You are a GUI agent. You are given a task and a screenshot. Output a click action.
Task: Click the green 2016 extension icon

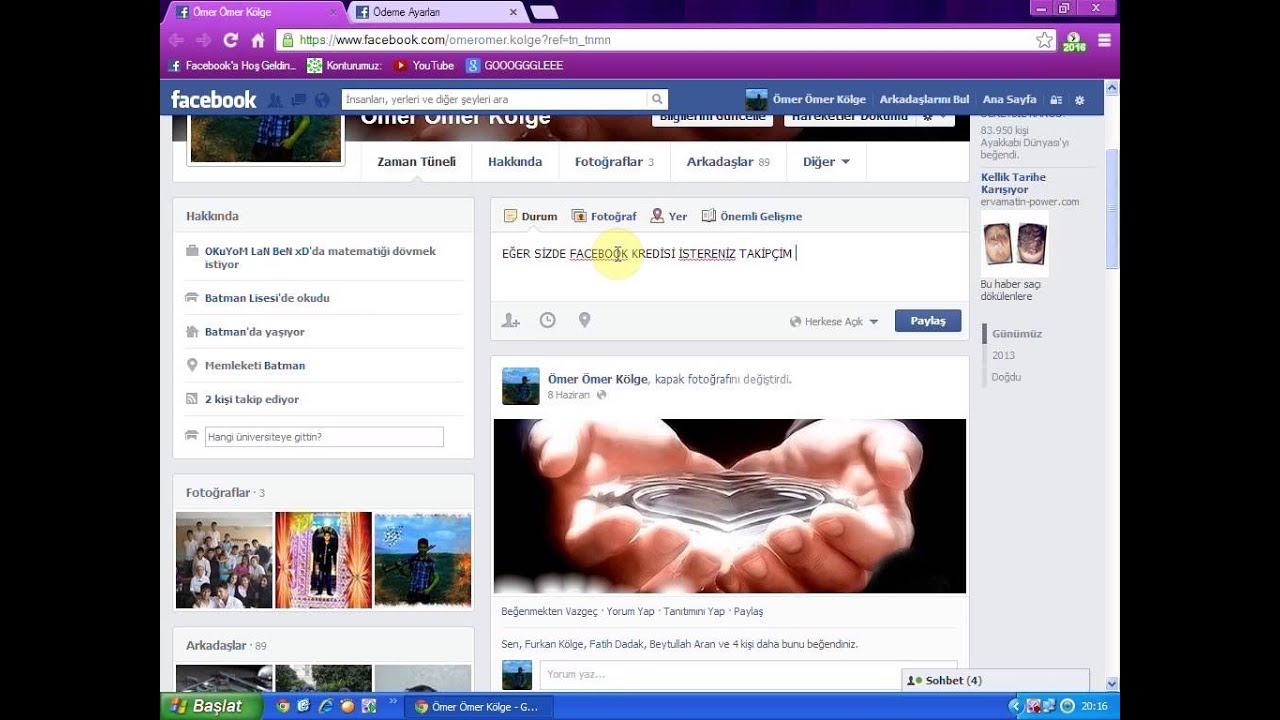pyautogui.click(x=1074, y=41)
